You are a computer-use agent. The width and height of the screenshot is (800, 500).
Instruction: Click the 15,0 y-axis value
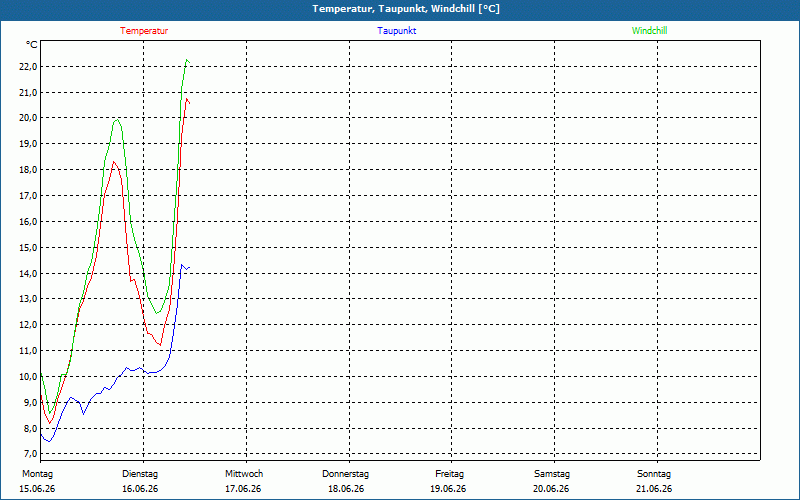point(29,248)
